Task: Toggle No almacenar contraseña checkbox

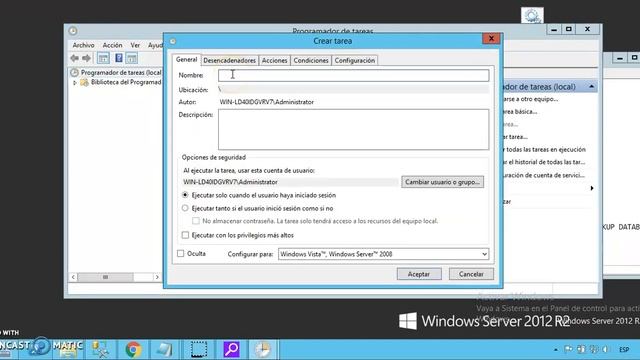Action: pos(196,221)
